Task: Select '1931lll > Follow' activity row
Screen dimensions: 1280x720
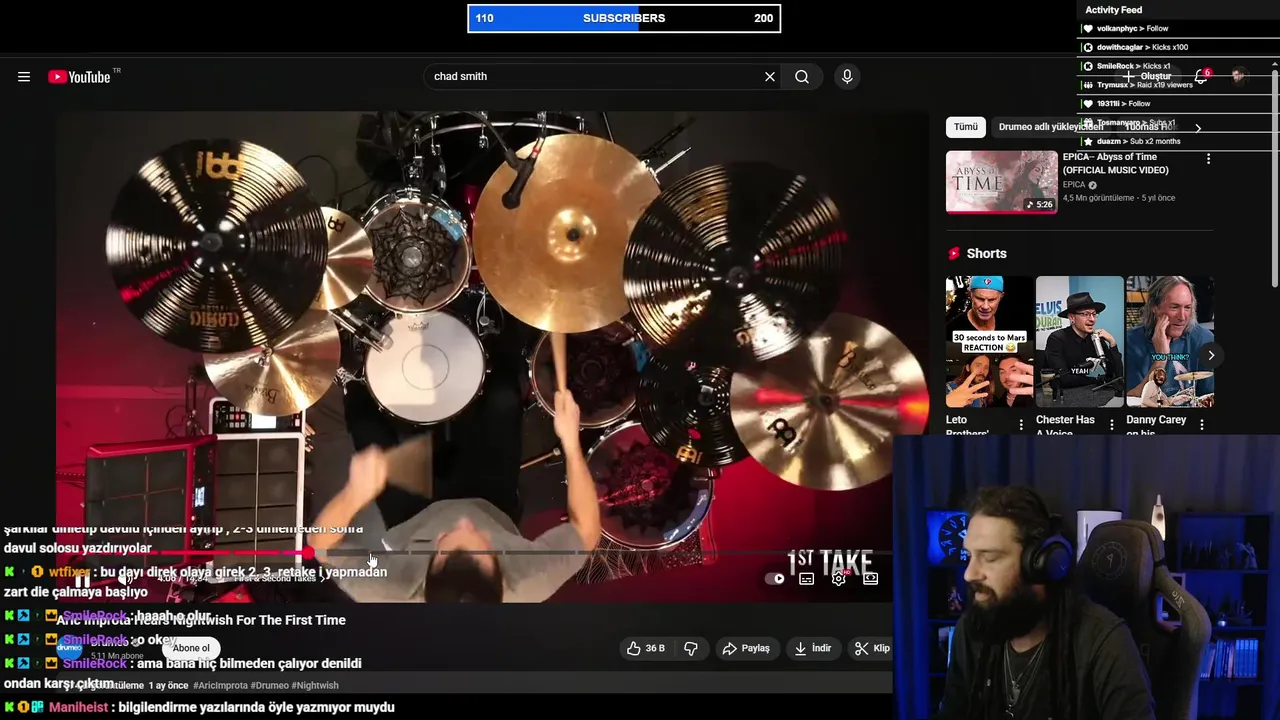Action: 1176,103
